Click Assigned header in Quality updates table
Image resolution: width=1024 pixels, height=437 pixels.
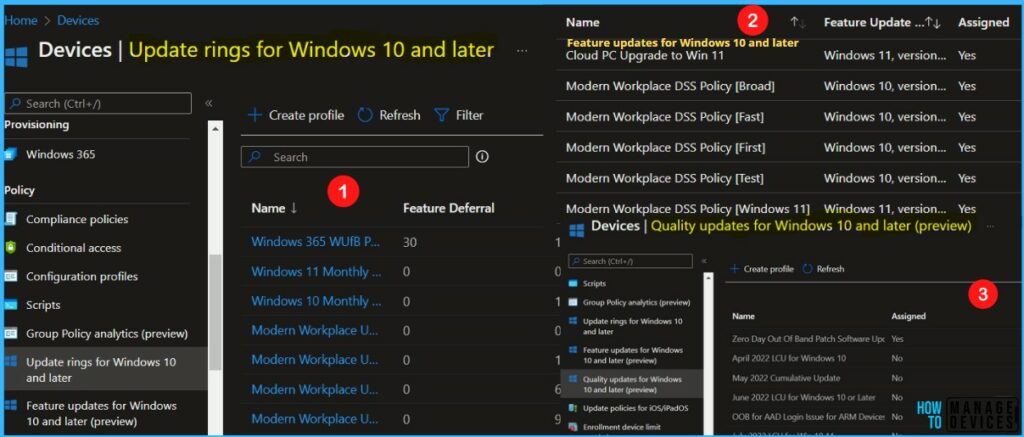click(908, 316)
